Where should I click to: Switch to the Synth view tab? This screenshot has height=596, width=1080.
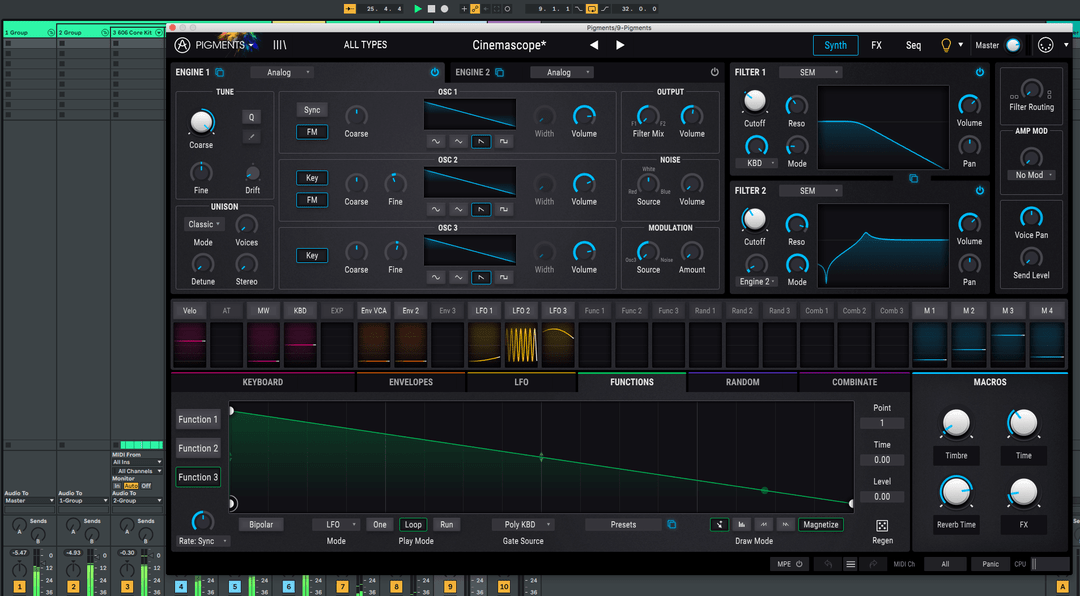click(835, 45)
